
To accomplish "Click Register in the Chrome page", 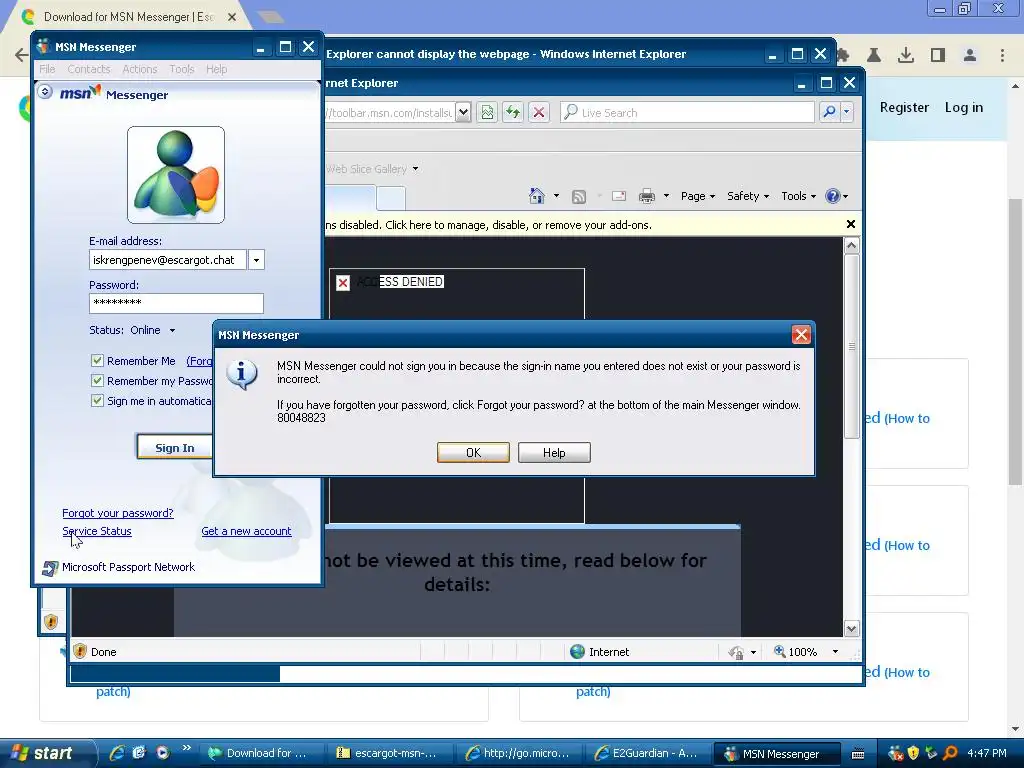I will point(904,107).
